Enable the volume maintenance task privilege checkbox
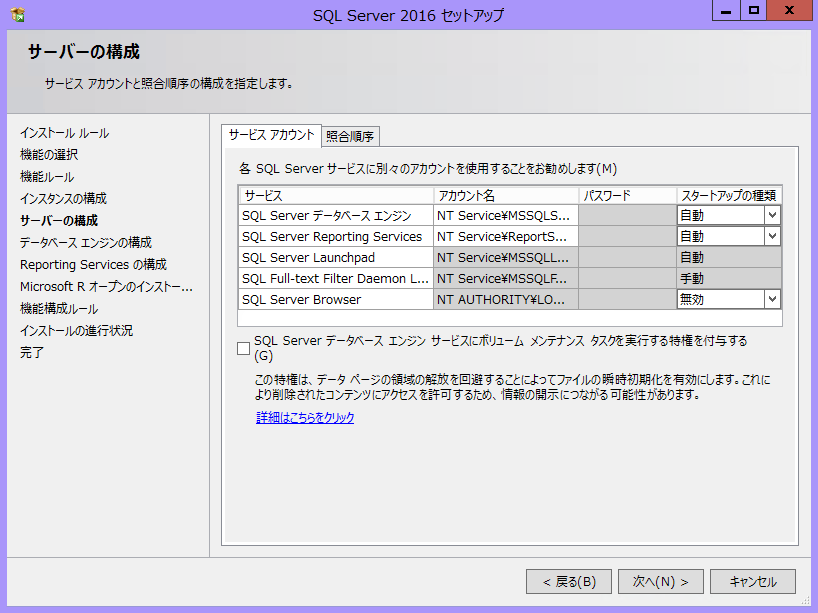 (x=244, y=348)
